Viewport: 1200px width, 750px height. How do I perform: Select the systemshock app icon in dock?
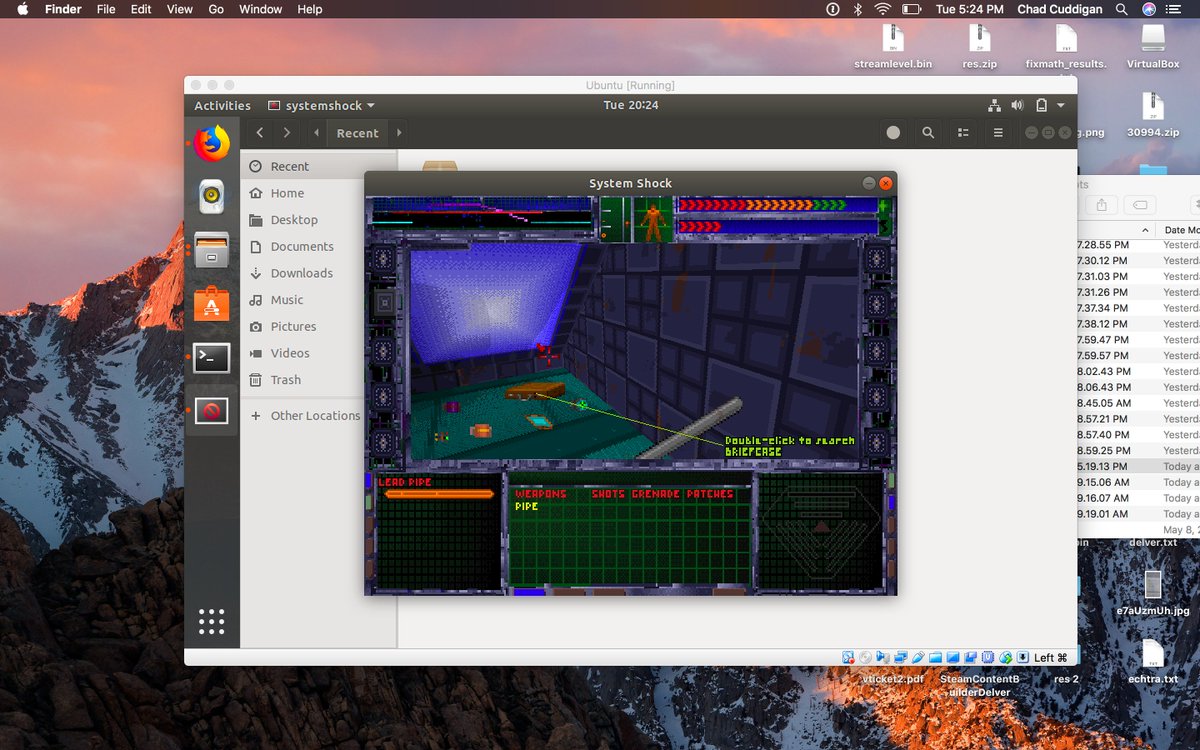click(x=211, y=410)
